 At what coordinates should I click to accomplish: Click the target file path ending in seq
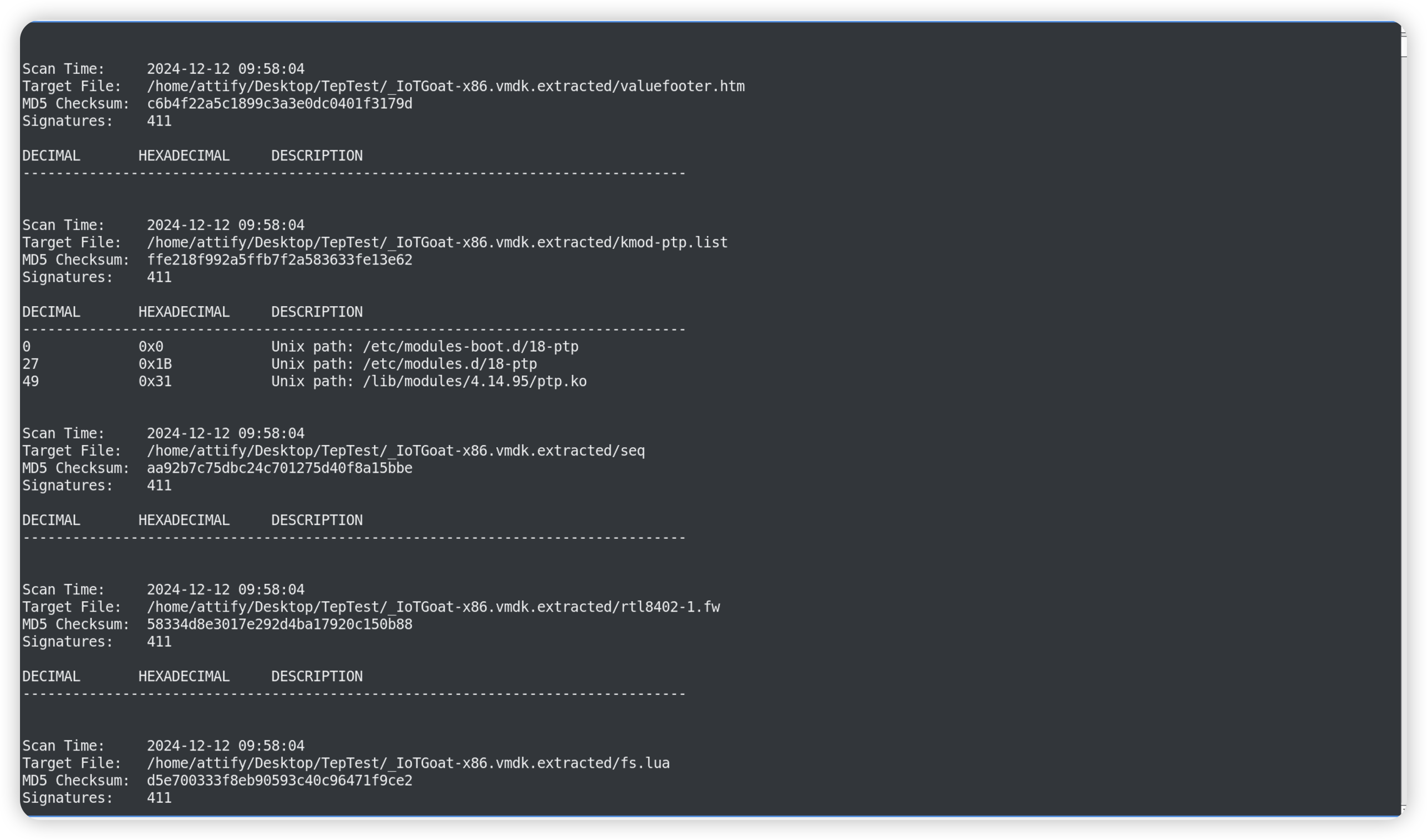coord(395,451)
